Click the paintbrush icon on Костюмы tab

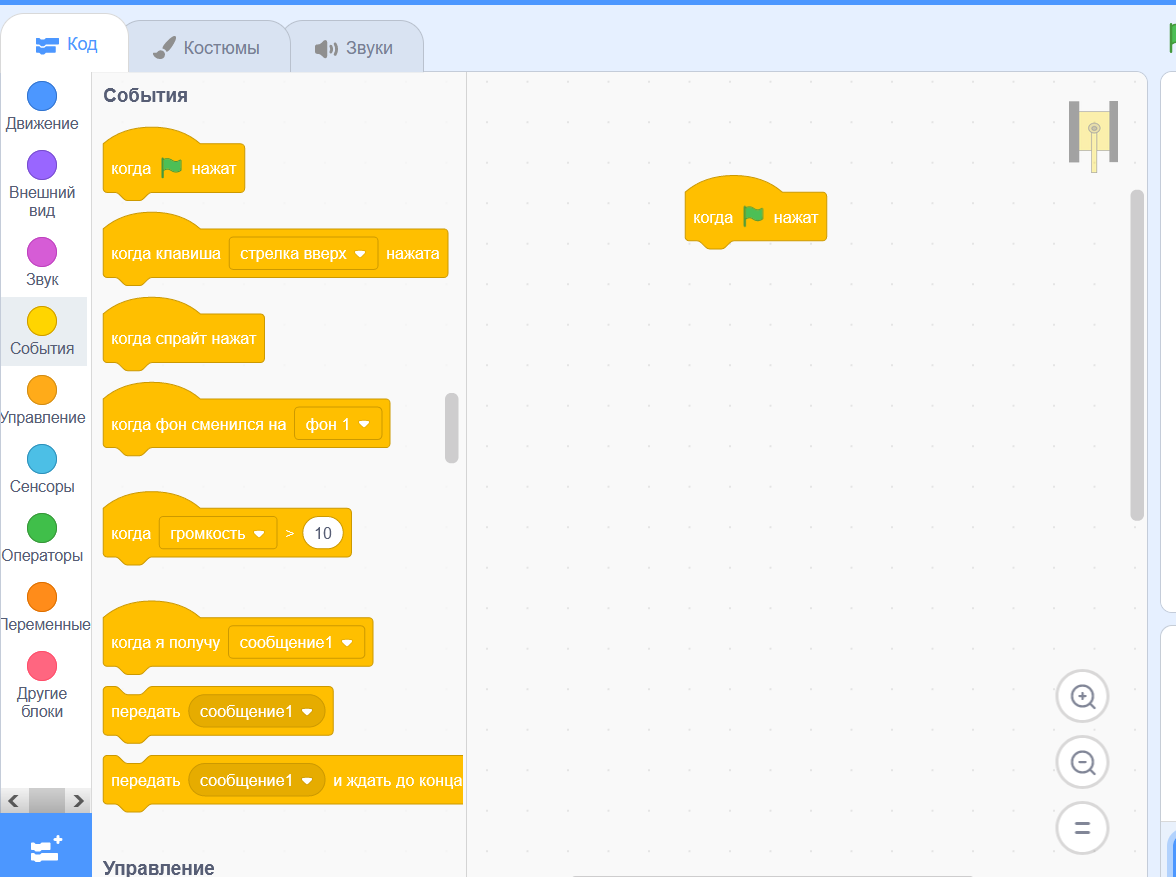click(x=164, y=47)
